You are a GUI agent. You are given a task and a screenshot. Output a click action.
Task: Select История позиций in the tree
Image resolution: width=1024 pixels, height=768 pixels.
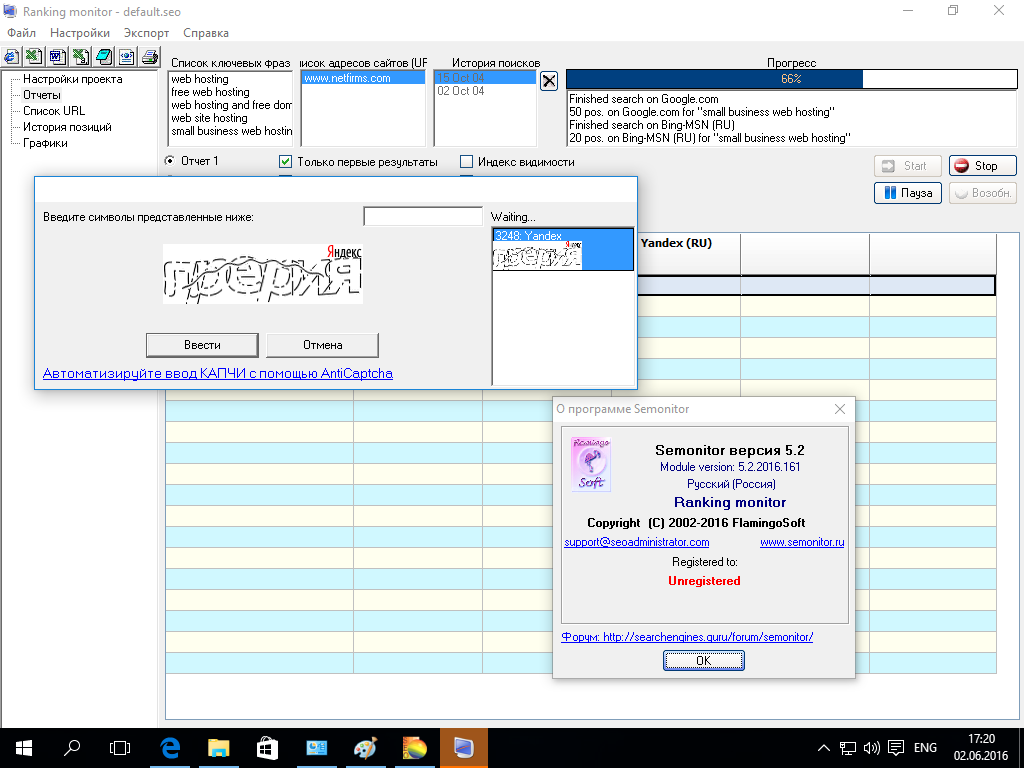click(x=67, y=127)
